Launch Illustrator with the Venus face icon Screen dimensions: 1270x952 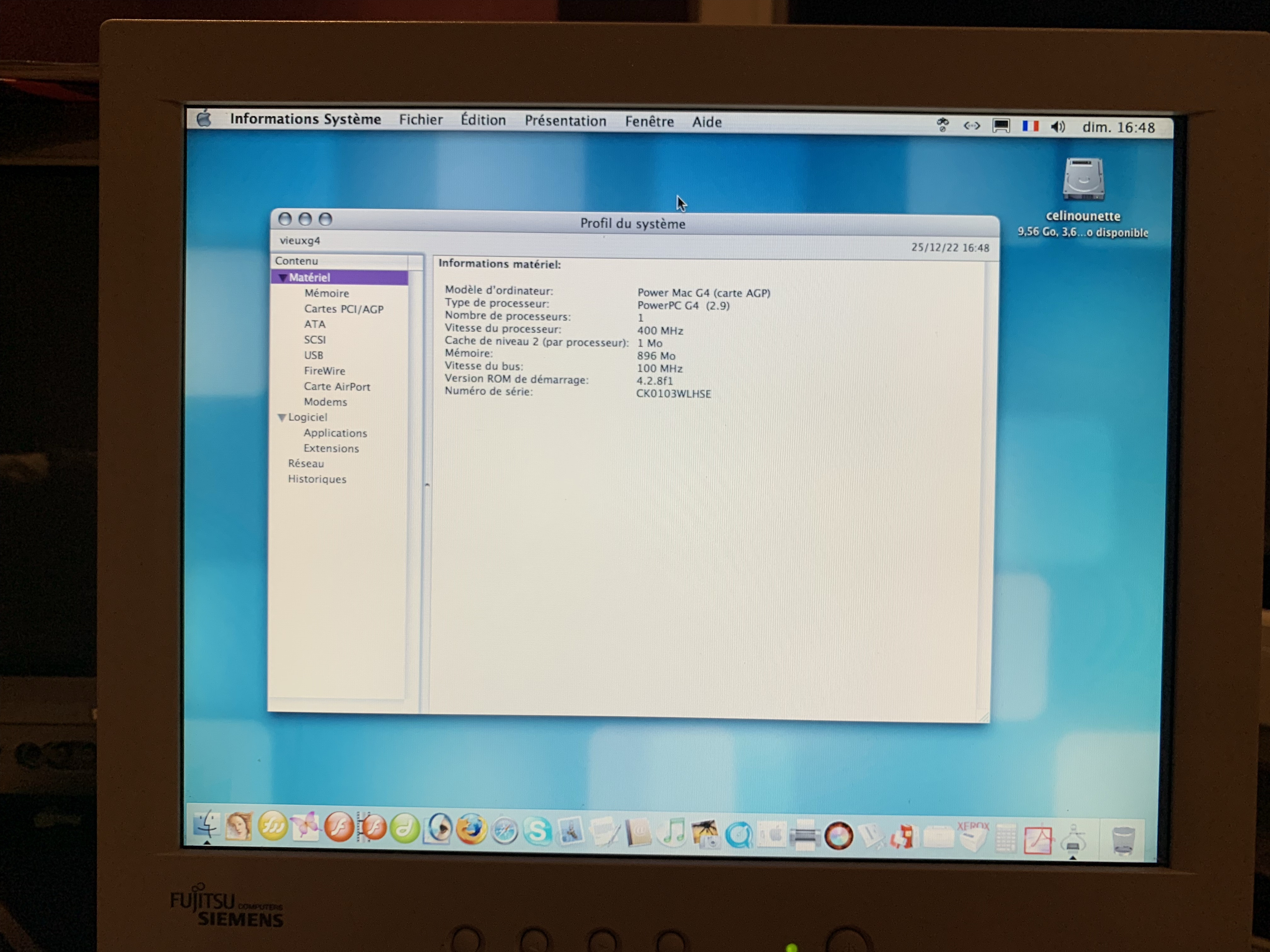(x=239, y=827)
